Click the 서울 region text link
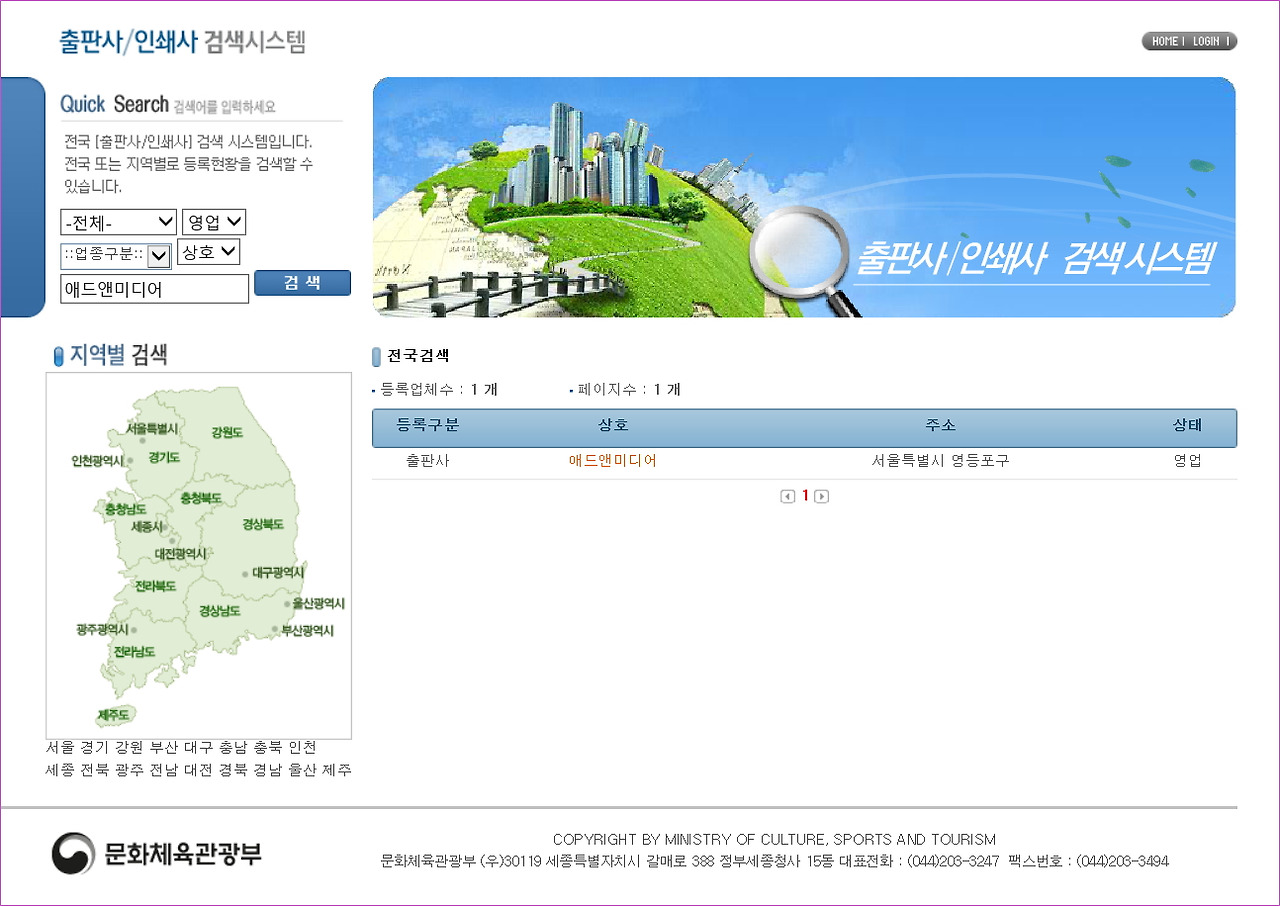 (56, 747)
